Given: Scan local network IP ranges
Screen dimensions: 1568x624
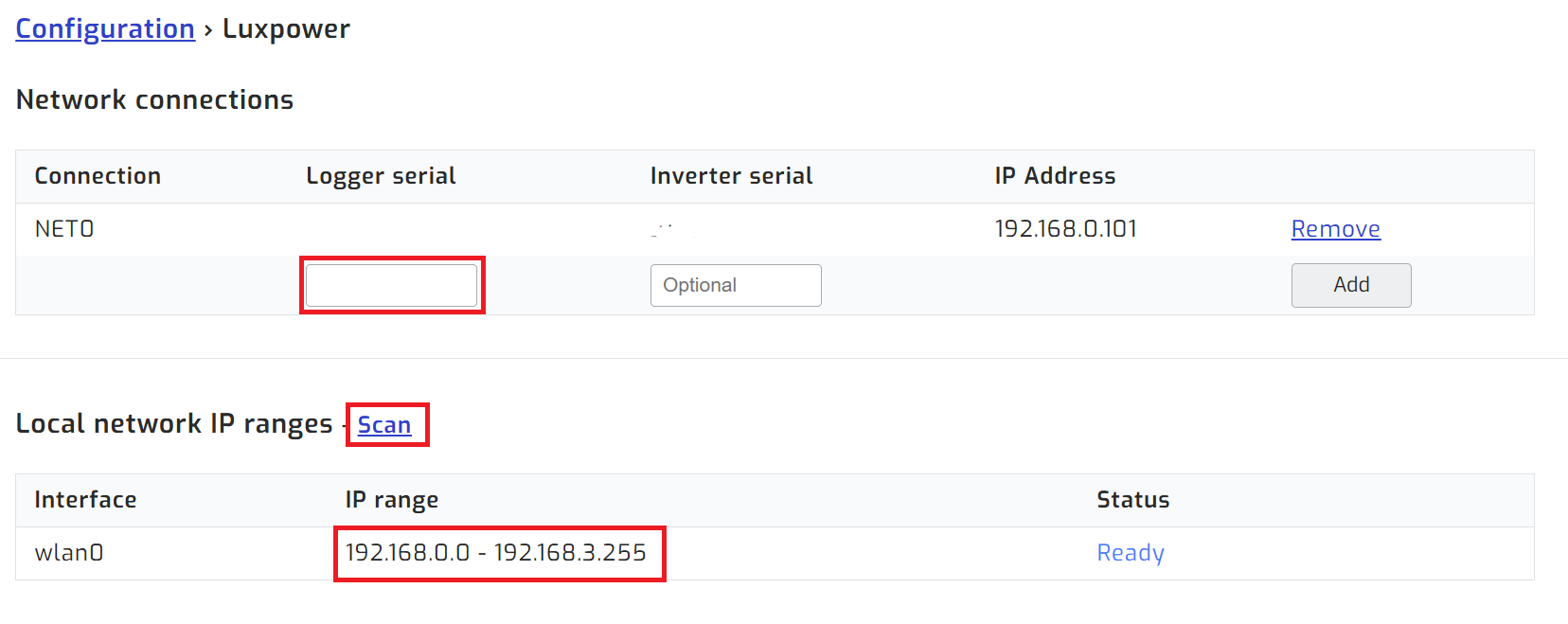Looking at the screenshot, I should [384, 425].
